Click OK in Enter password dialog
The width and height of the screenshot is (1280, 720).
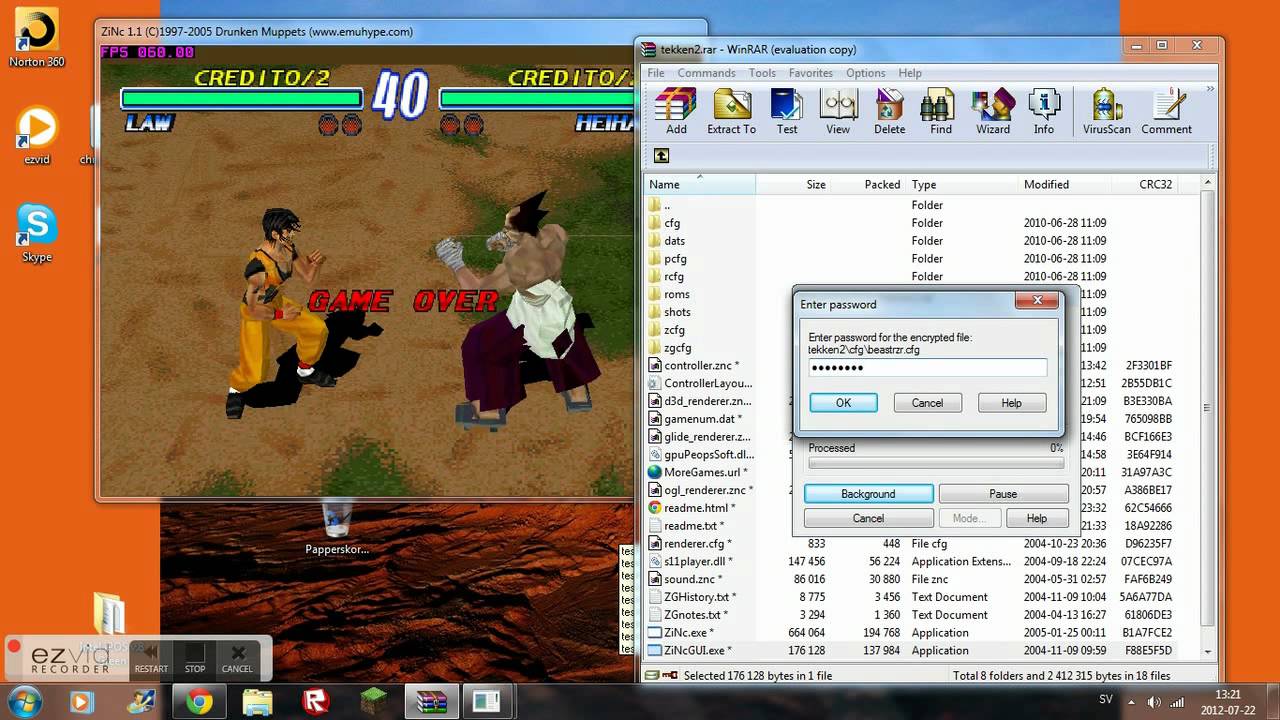point(843,403)
